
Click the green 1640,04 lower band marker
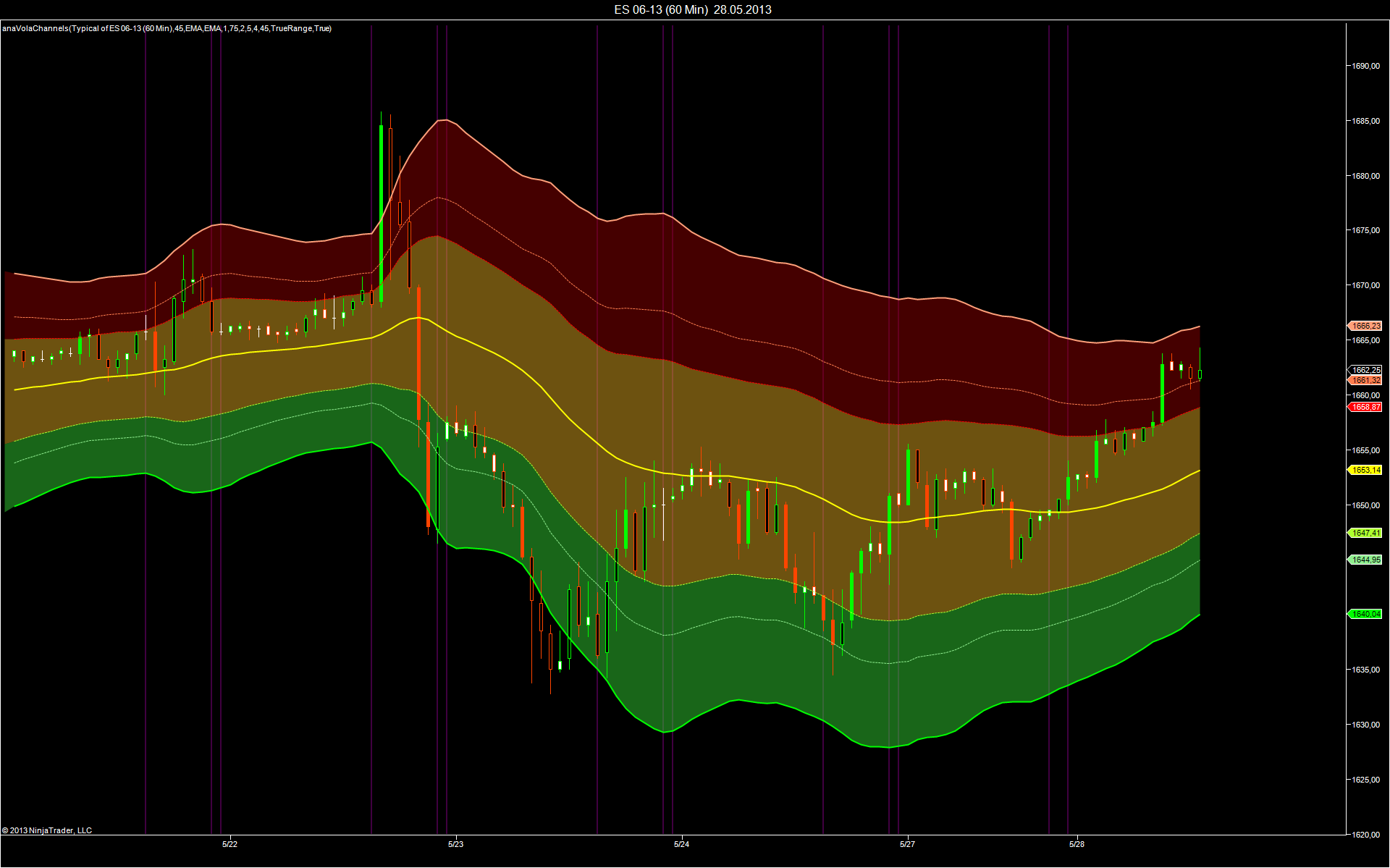[x=1365, y=614]
